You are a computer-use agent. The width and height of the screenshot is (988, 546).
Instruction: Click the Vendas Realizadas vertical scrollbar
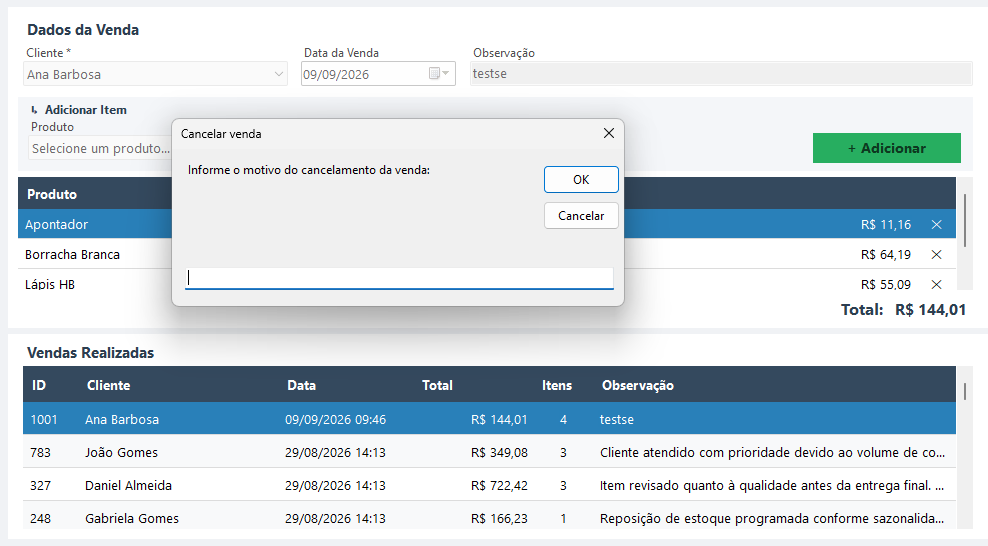click(x=965, y=390)
